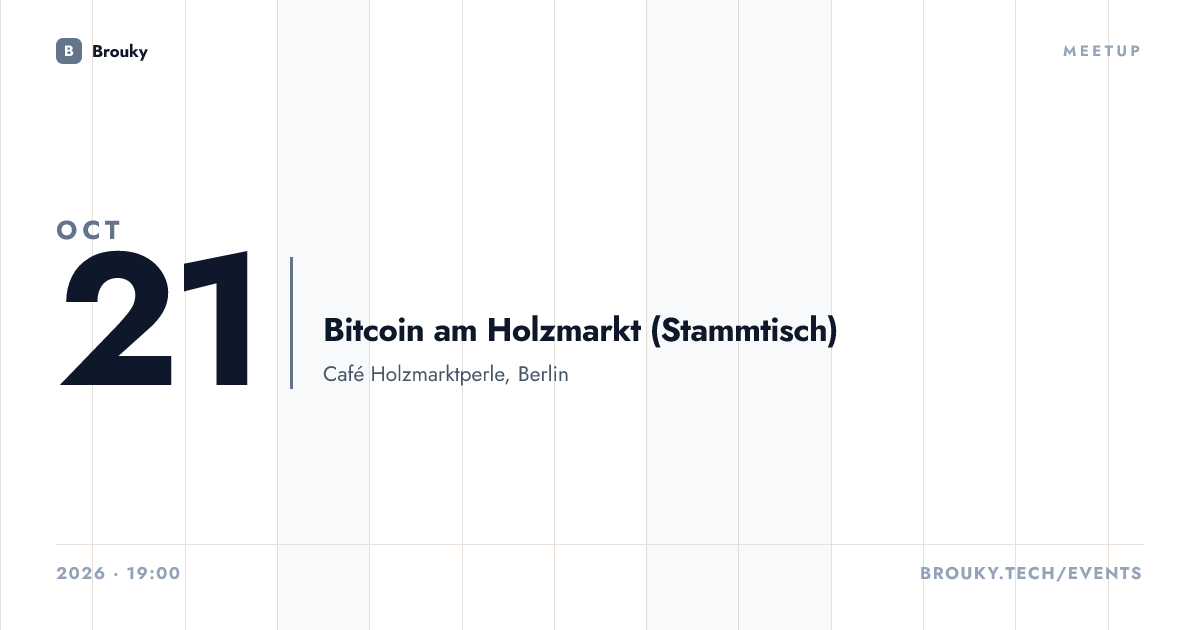Open the Bitcoin am Holzmarkt event title
The height and width of the screenshot is (630, 1200).
580,330
